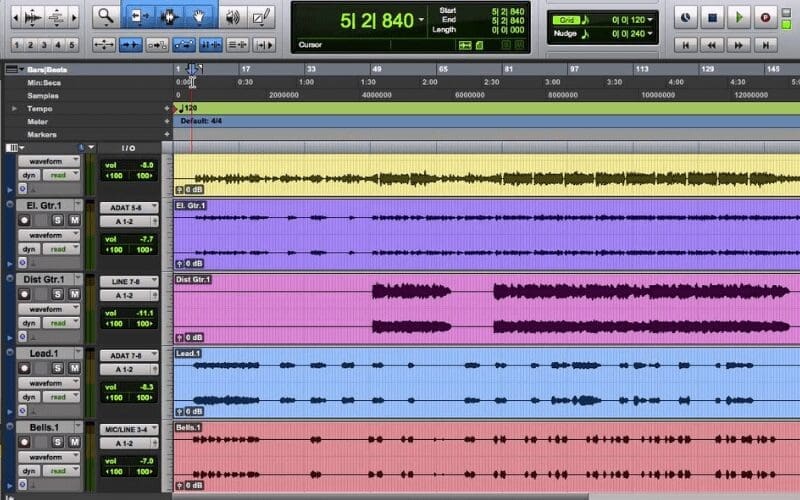The height and width of the screenshot is (500, 800).
Task: Toggle Zoom Toggle button with four arrows
Action: (104, 45)
